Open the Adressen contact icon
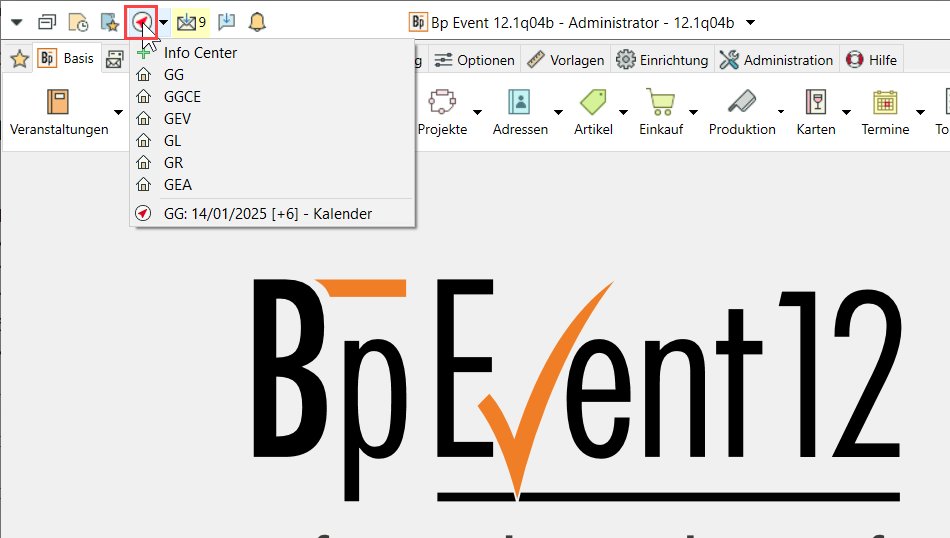Viewport: 950px width, 538px height. point(519,103)
